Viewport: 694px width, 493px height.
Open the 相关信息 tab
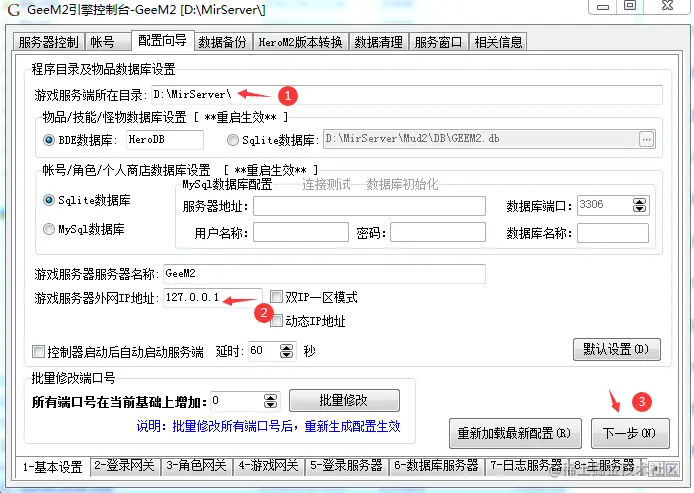[498, 42]
